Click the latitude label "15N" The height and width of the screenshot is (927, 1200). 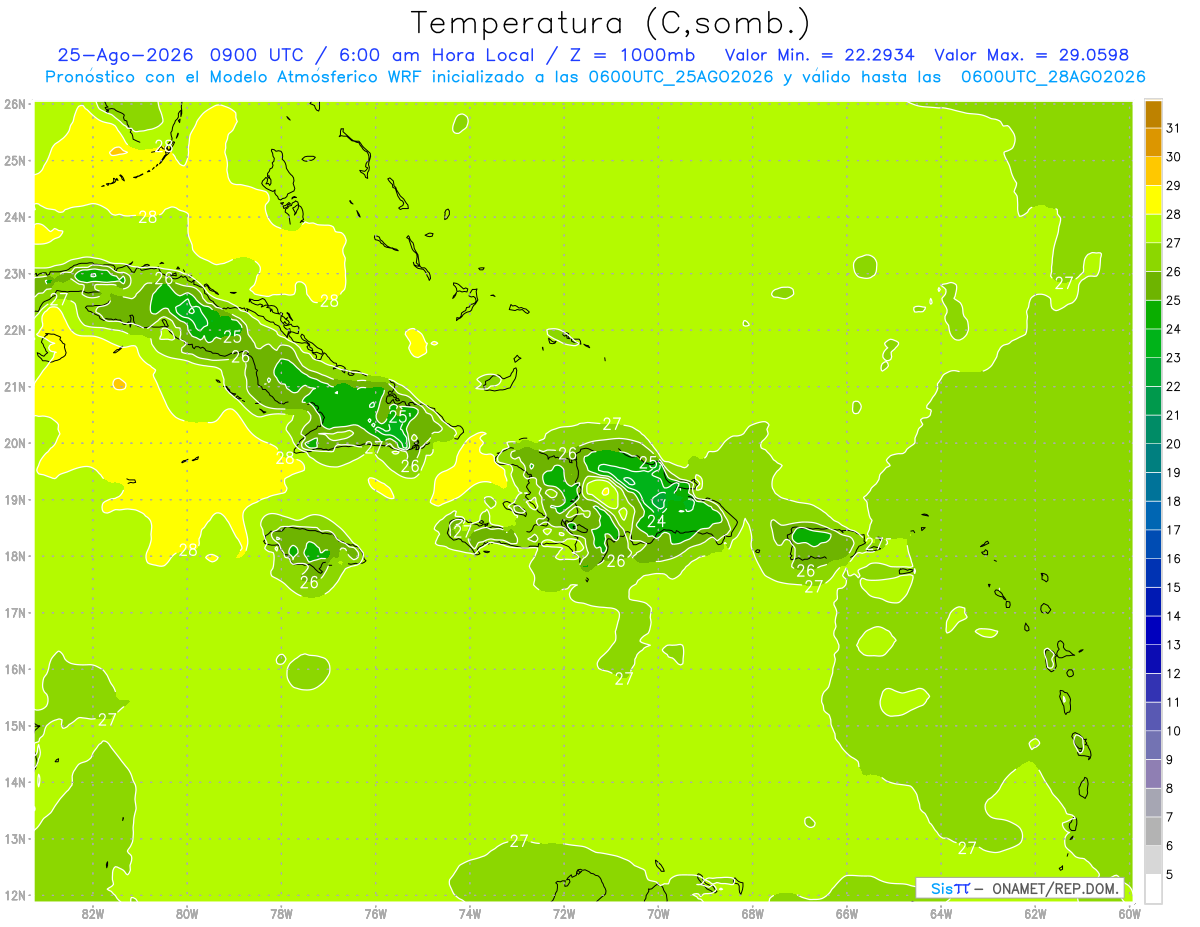15,725
